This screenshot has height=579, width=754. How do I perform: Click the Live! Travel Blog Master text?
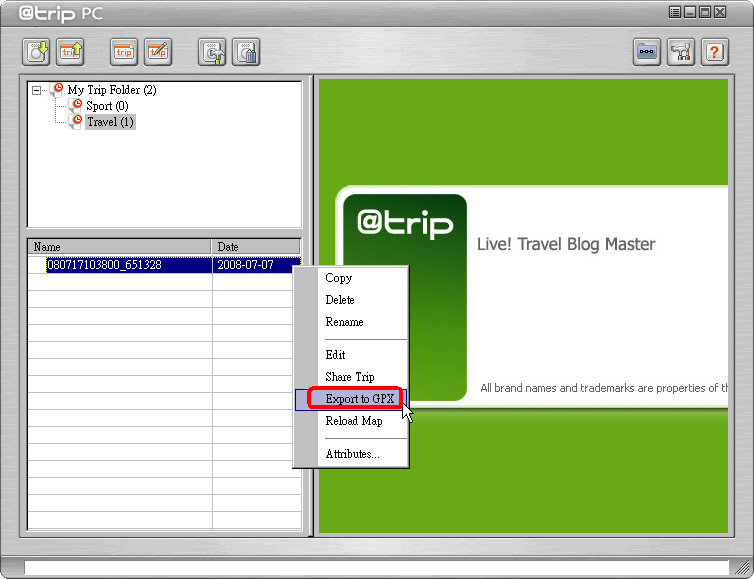566,244
